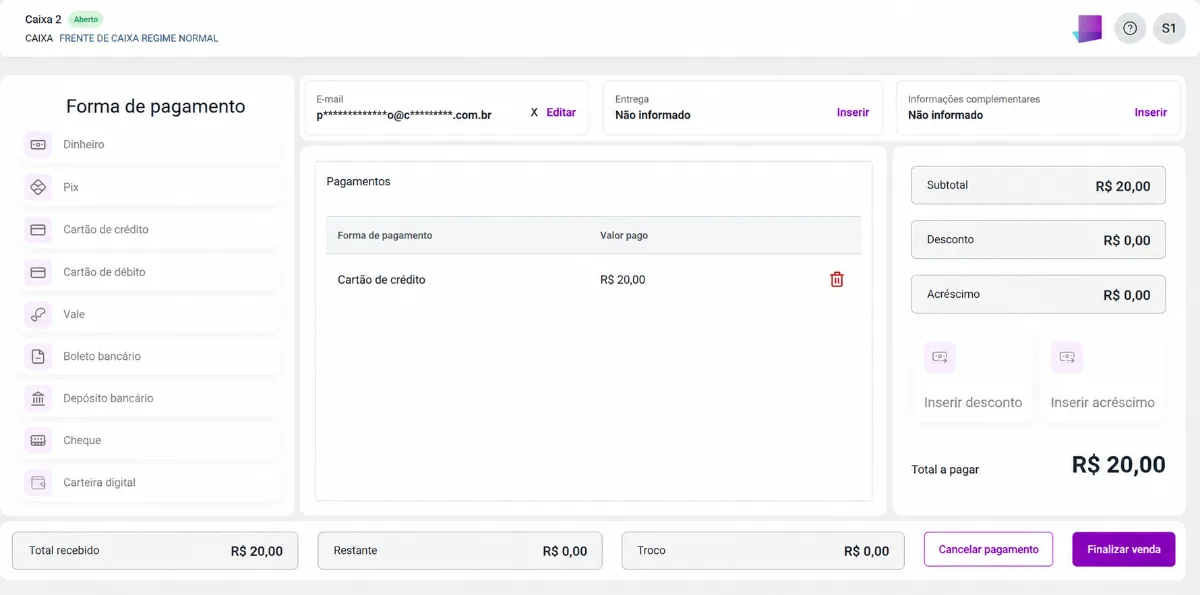Screen dimensions: 1200x595
Task: Click Editar next to the e-mail
Action: click(561, 113)
